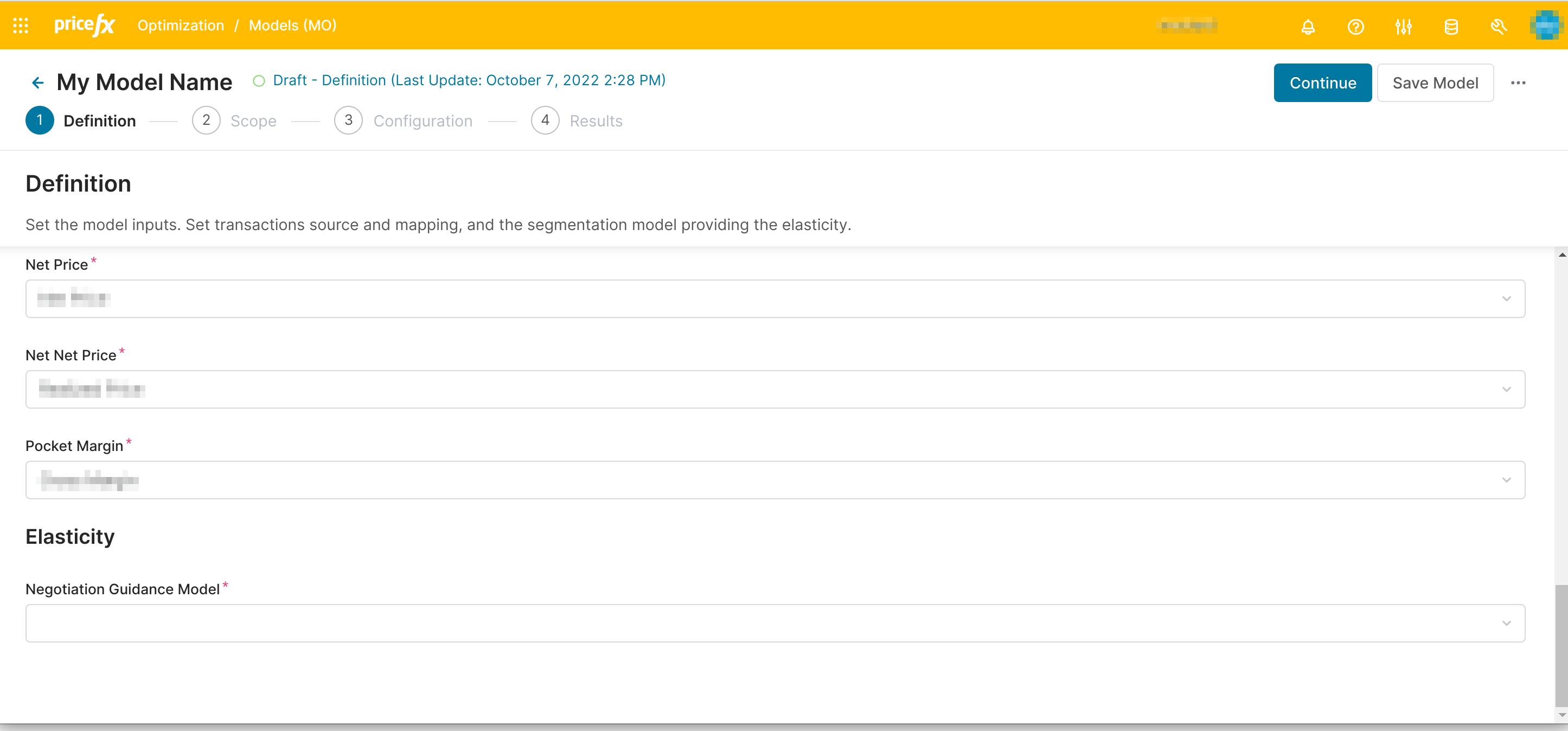Open the three-dots more options menu
The width and height of the screenshot is (1568, 731).
point(1518,83)
